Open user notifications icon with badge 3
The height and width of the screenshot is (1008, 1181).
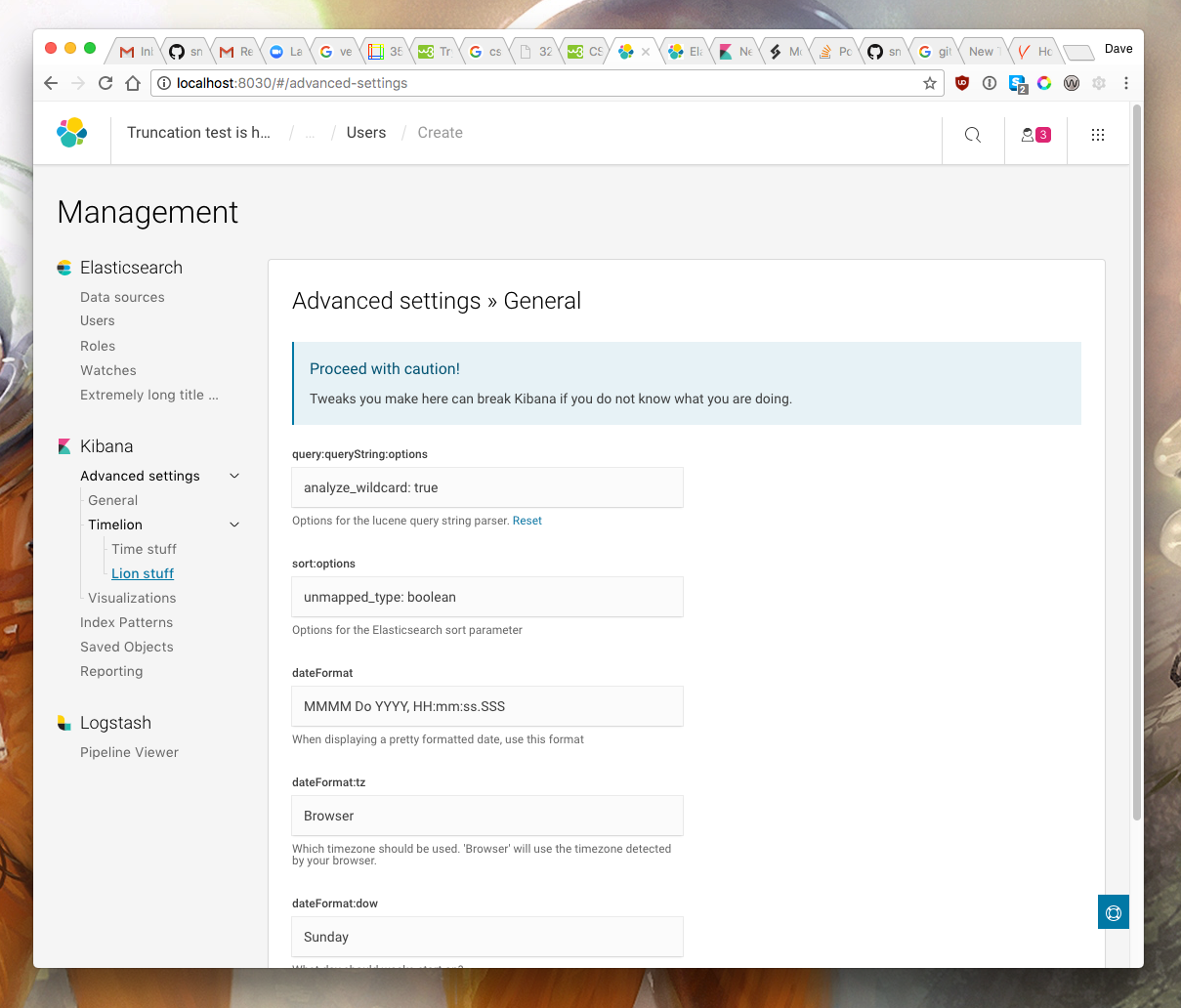[1035, 135]
